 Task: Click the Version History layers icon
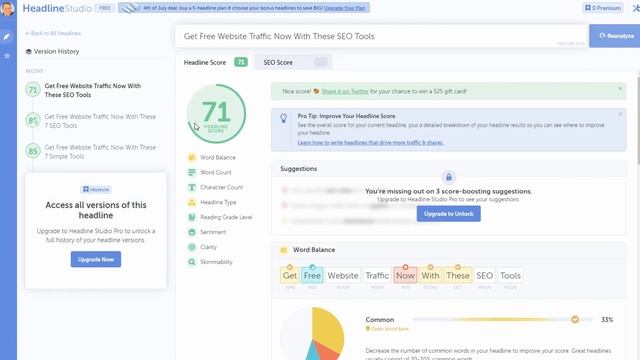point(29,51)
